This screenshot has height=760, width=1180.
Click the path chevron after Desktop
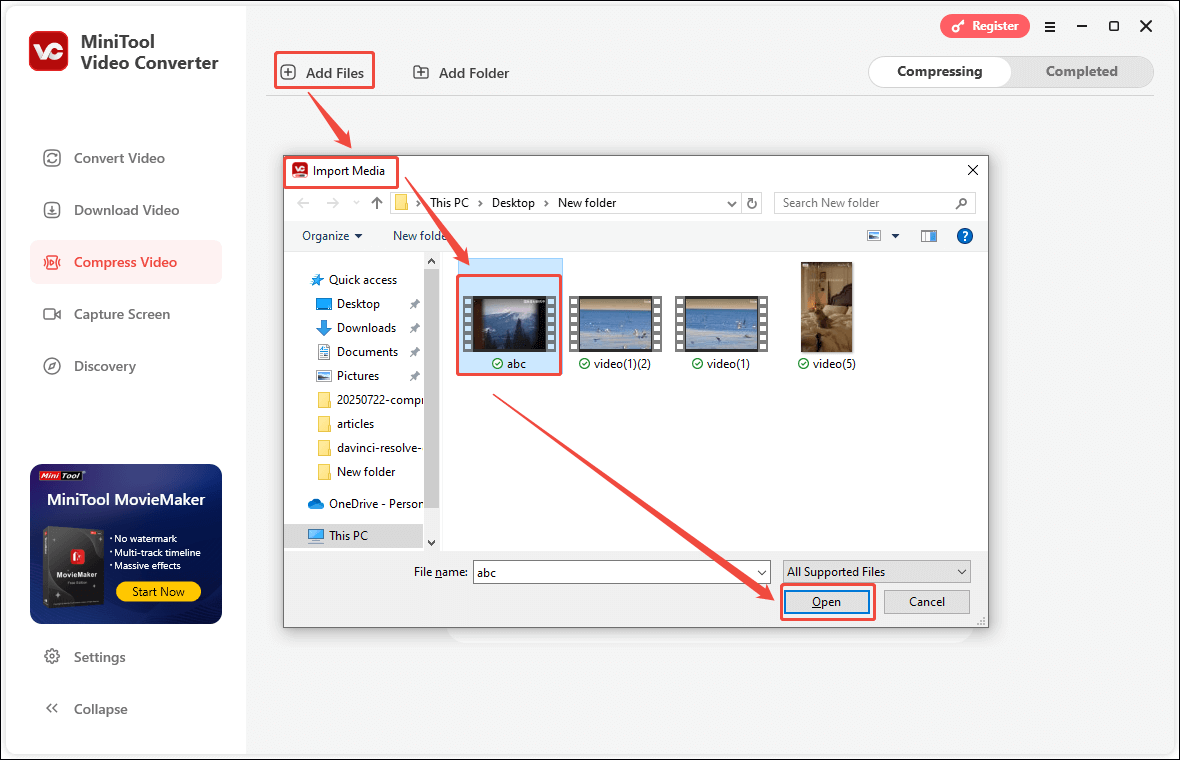coord(546,203)
